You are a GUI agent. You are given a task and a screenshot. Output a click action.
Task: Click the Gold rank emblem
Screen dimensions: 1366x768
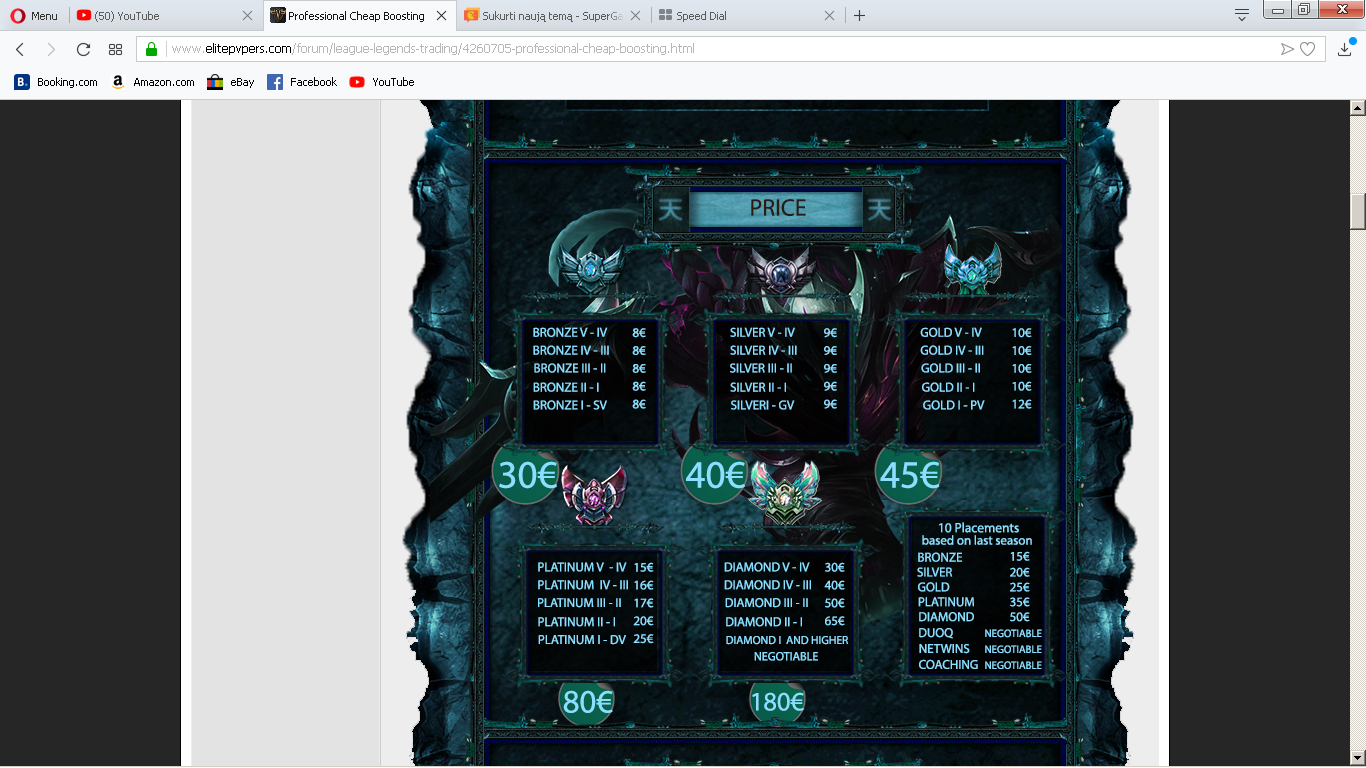click(x=973, y=266)
